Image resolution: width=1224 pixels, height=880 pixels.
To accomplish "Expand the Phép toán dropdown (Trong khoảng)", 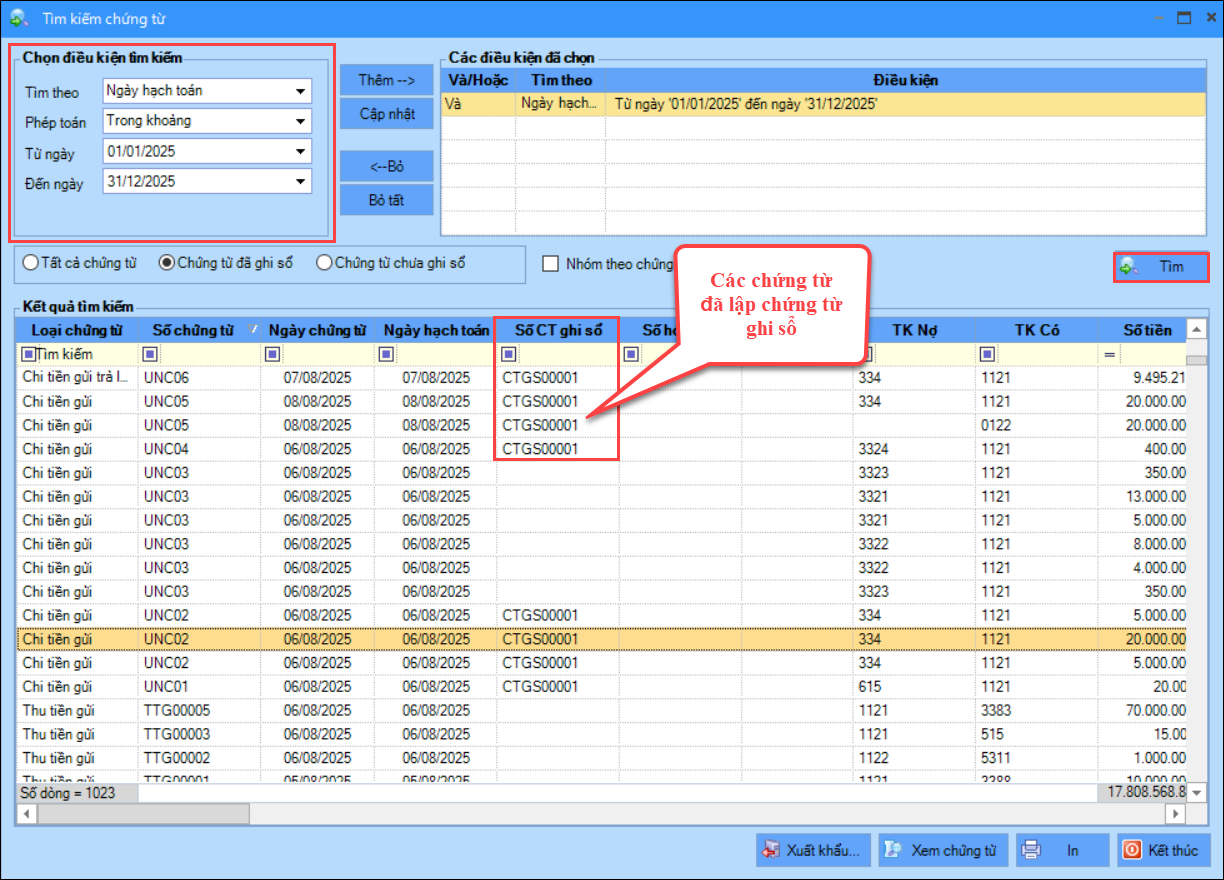I will (x=300, y=121).
